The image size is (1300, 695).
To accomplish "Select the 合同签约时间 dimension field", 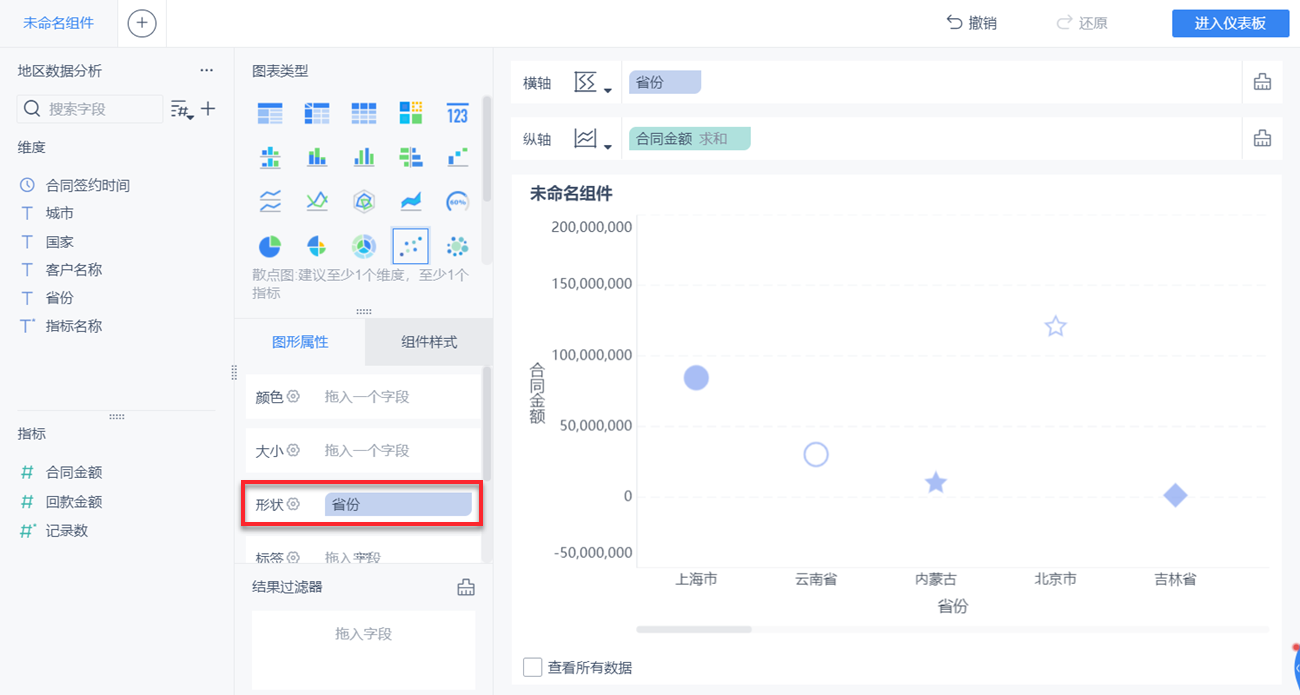I will pyautogui.click(x=88, y=185).
